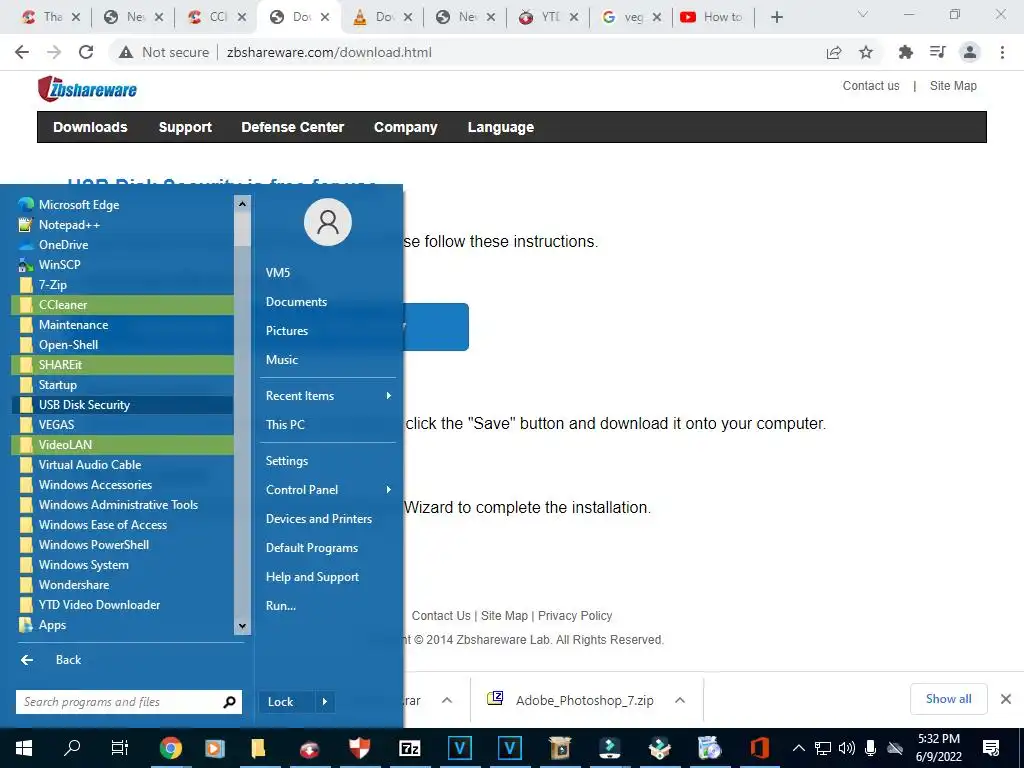Open the Downloads menu on Zbshareware site

(x=90, y=127)
